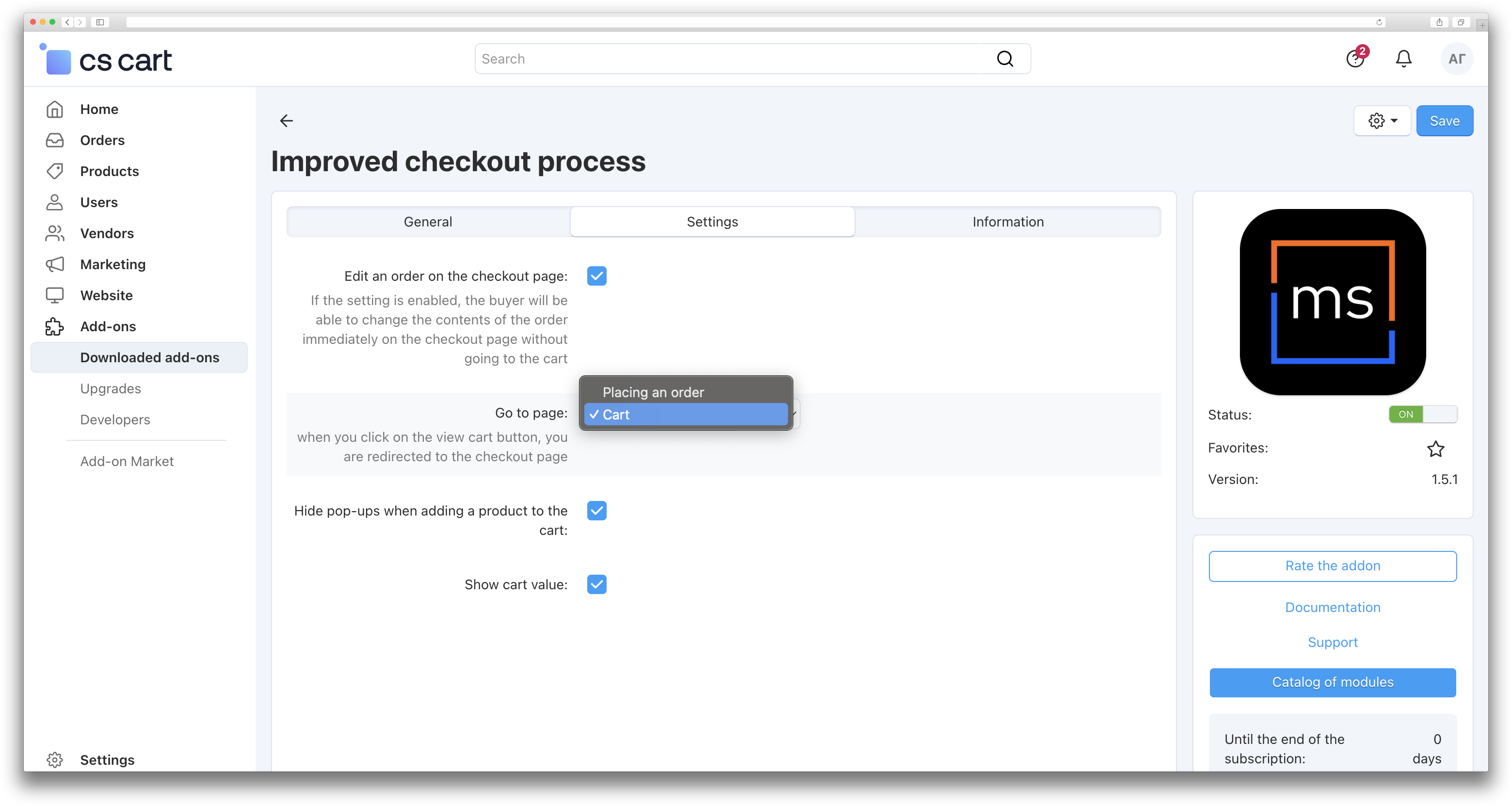The width and height of the screenshot is (1512, 806).
Task: Open the Documentation link
Action: (x=1333, y=608)
